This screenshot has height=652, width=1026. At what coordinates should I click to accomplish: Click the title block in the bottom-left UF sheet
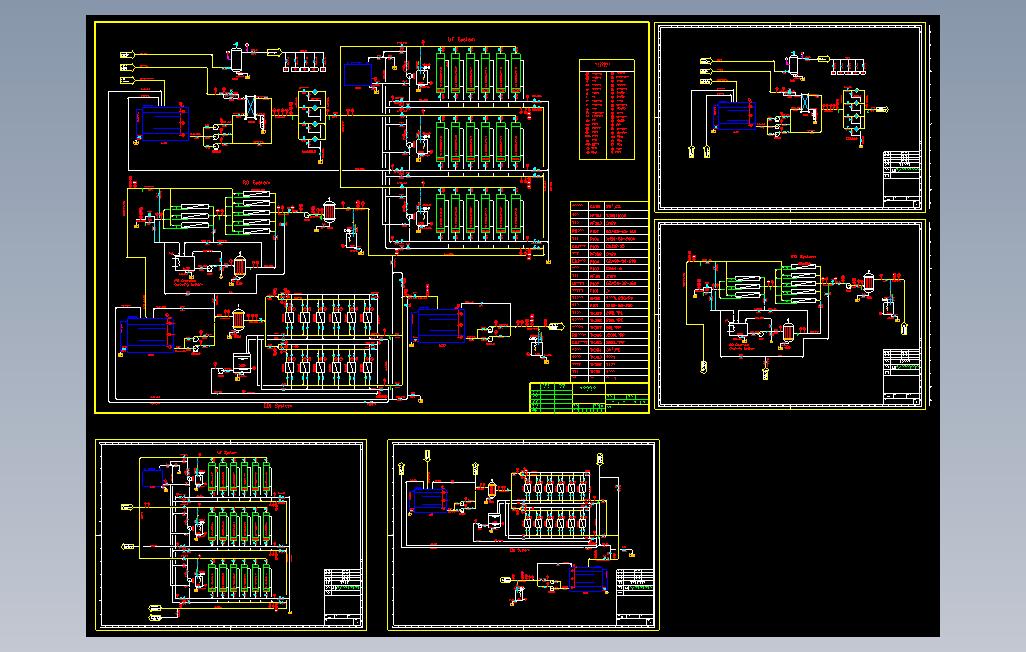[343, 596]
